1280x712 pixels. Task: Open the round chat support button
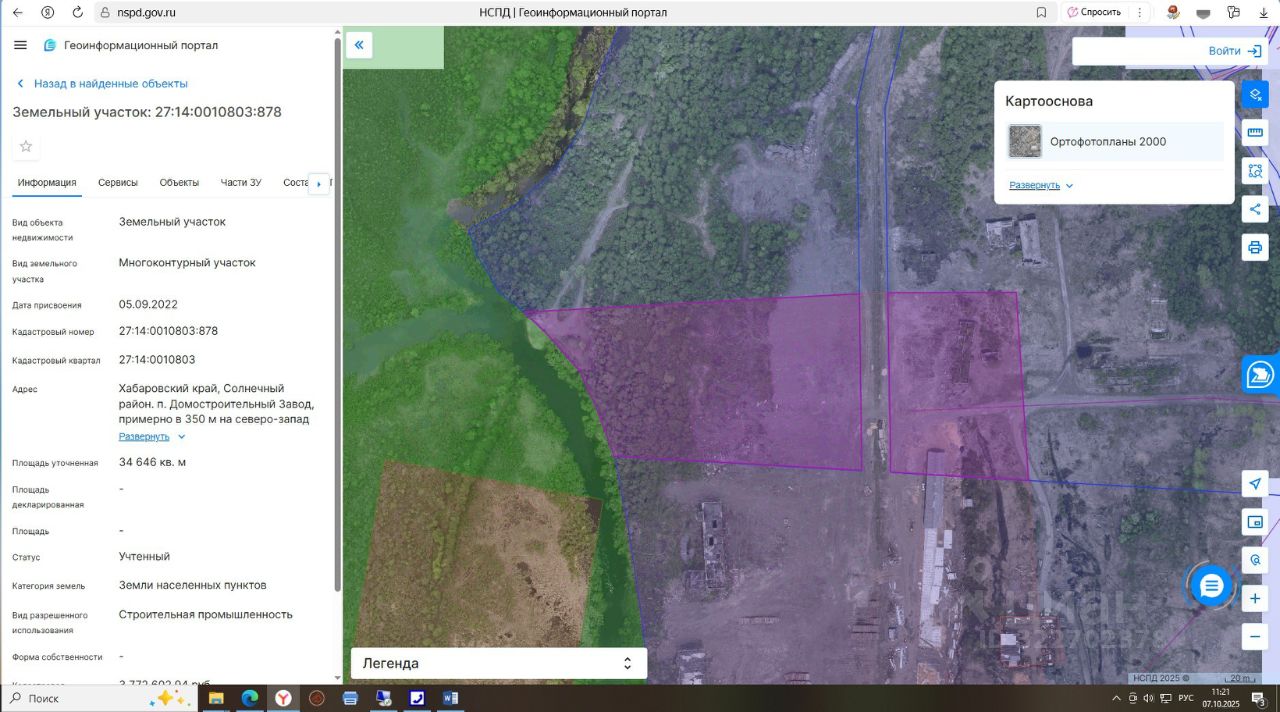[1212, 586]
